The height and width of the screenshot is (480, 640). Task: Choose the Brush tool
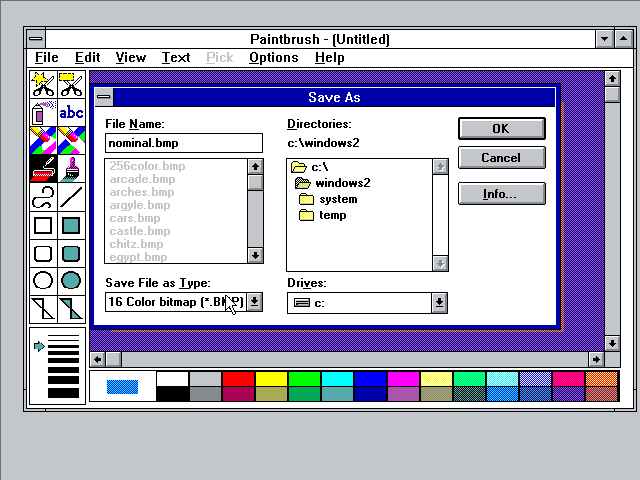71,169
